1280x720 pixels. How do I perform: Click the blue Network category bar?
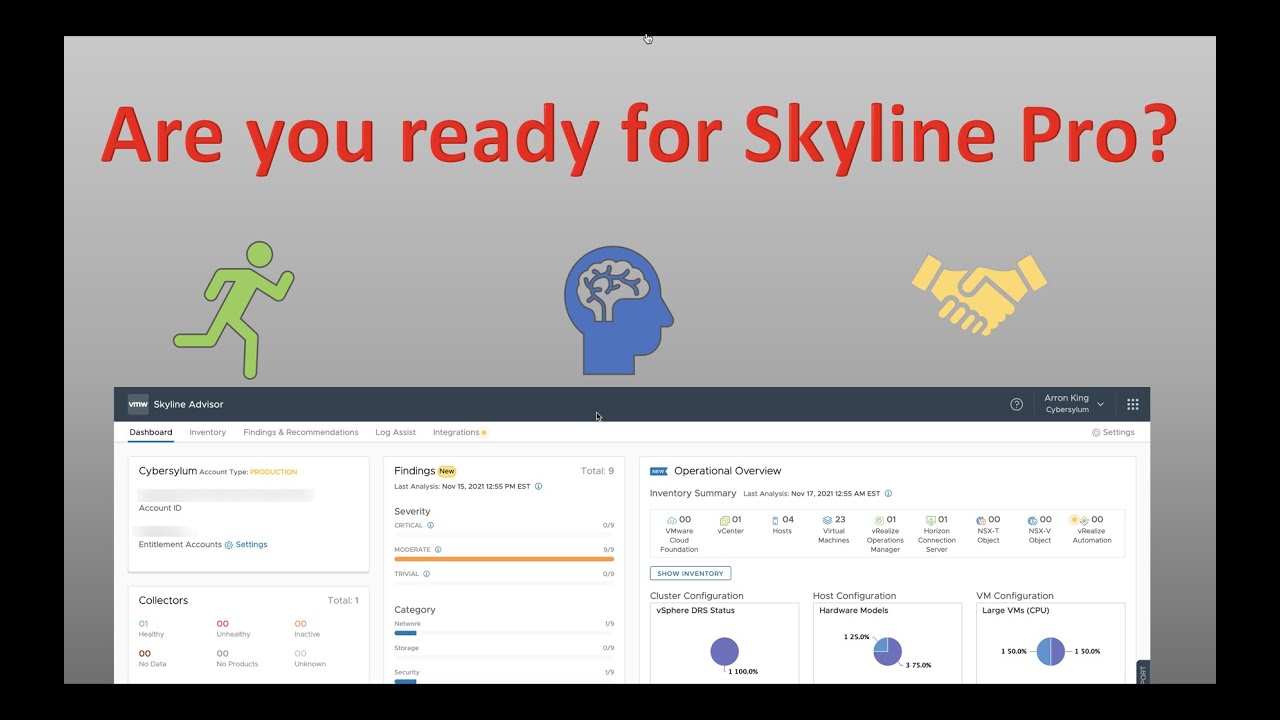405,633
